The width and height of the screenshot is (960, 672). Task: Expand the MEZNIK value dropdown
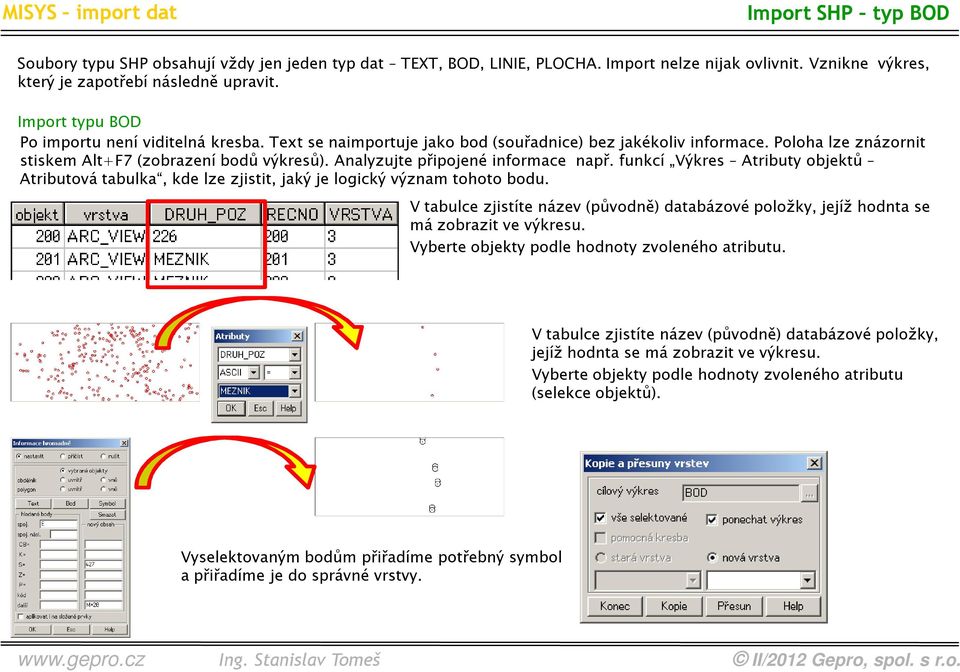(295, 390)
